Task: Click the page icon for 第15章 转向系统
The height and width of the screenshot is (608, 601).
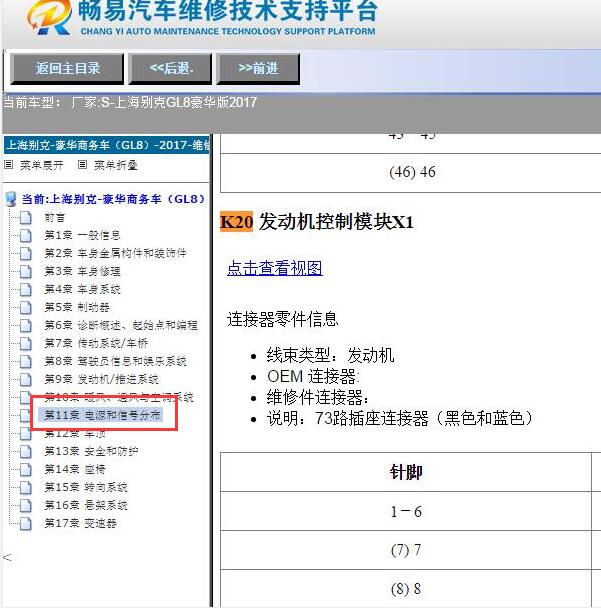Action: click(26, 487)
